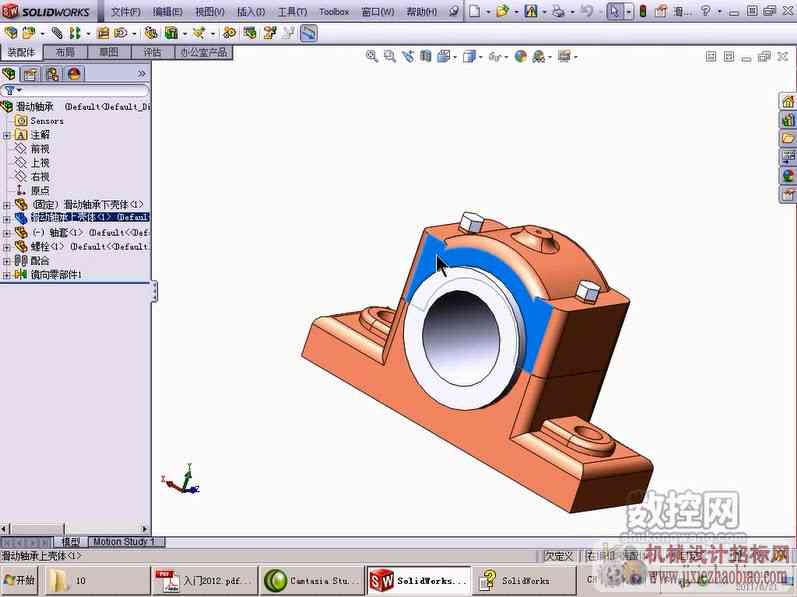Image resolution: width=797 pixels, height=597 pixels.
Task: Click the Mate paperclip tool icon
Action: [x=57, y=34]
